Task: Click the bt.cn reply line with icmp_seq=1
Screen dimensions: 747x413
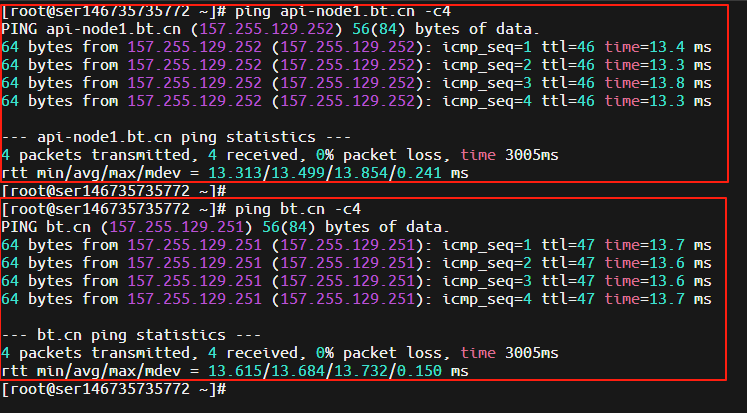Action: coord(356,245)
